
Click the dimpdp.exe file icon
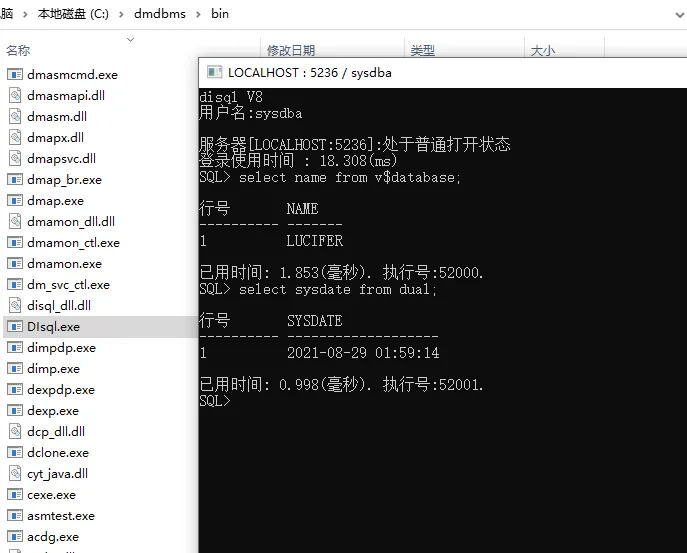coord(15,347)
